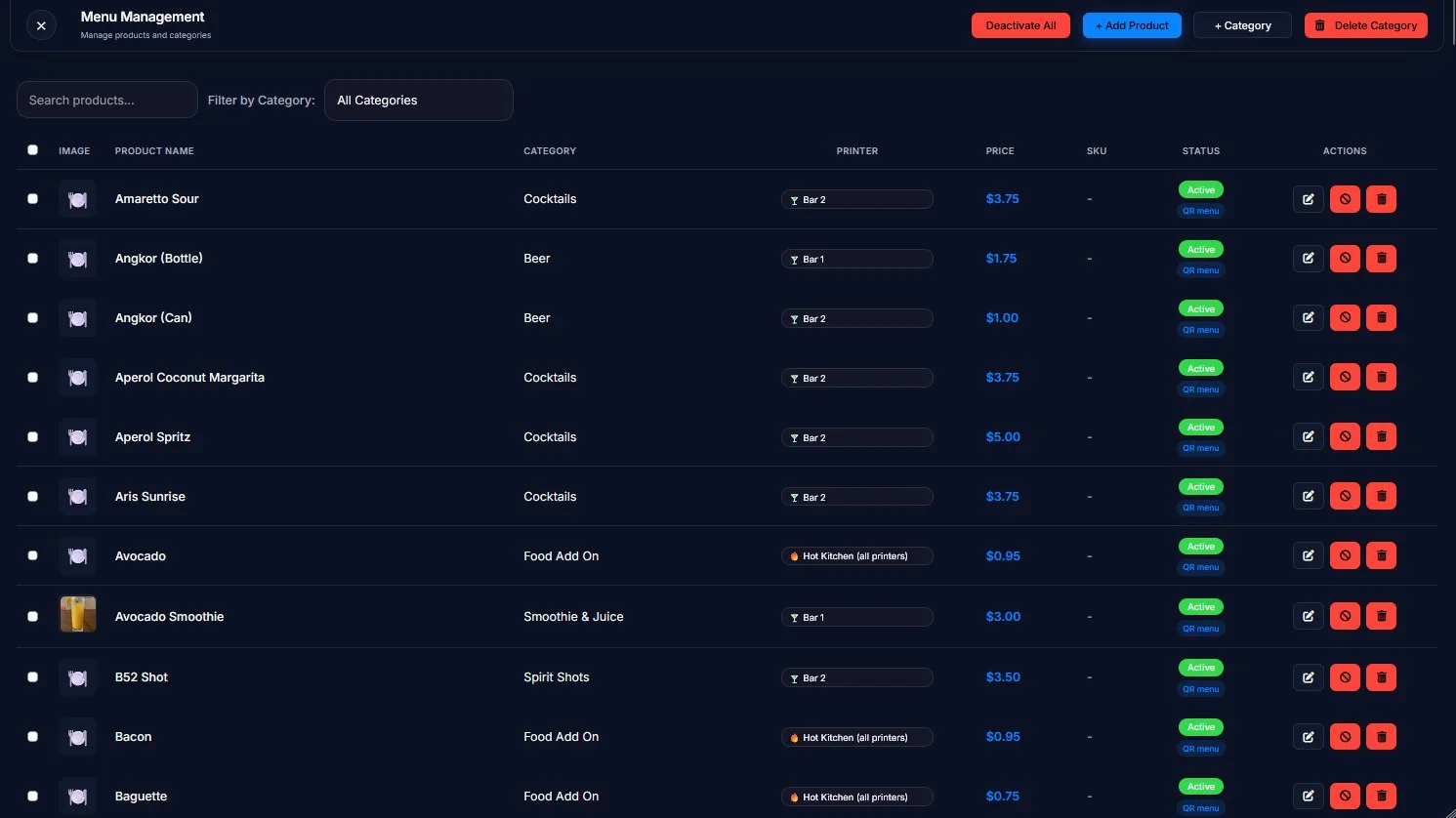
Task: Click the Delete Category button
Action: coord(1366,25)
